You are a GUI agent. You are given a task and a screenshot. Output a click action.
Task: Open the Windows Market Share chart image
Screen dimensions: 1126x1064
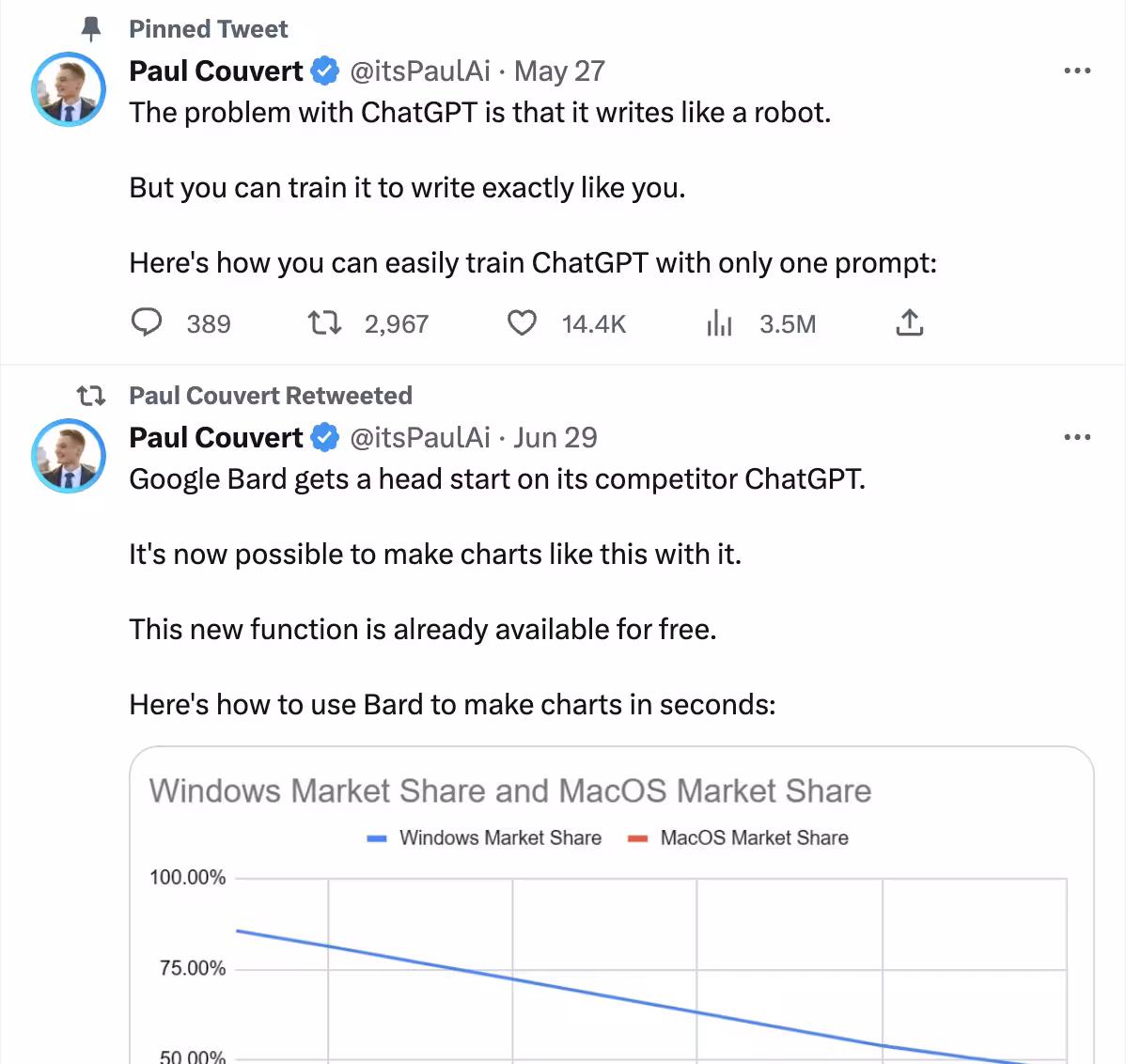tap(611, 940)
